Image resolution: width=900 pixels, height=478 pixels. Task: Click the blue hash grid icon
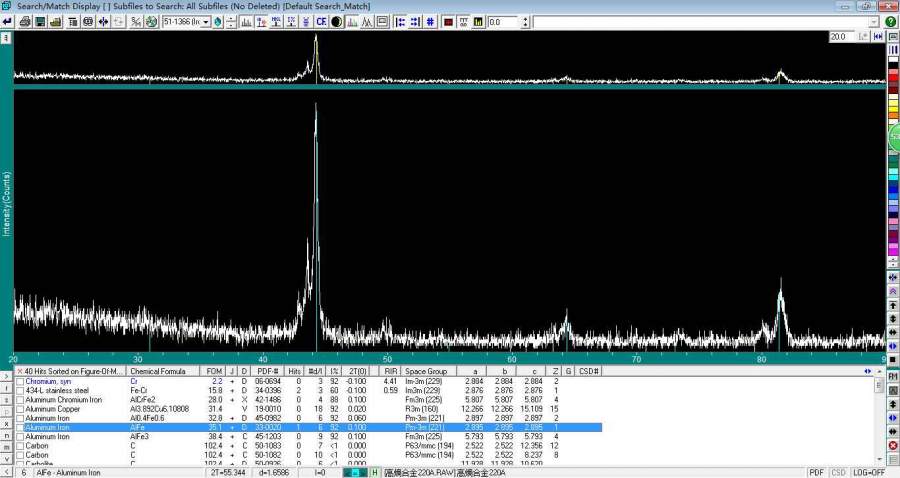click(430, 22)
